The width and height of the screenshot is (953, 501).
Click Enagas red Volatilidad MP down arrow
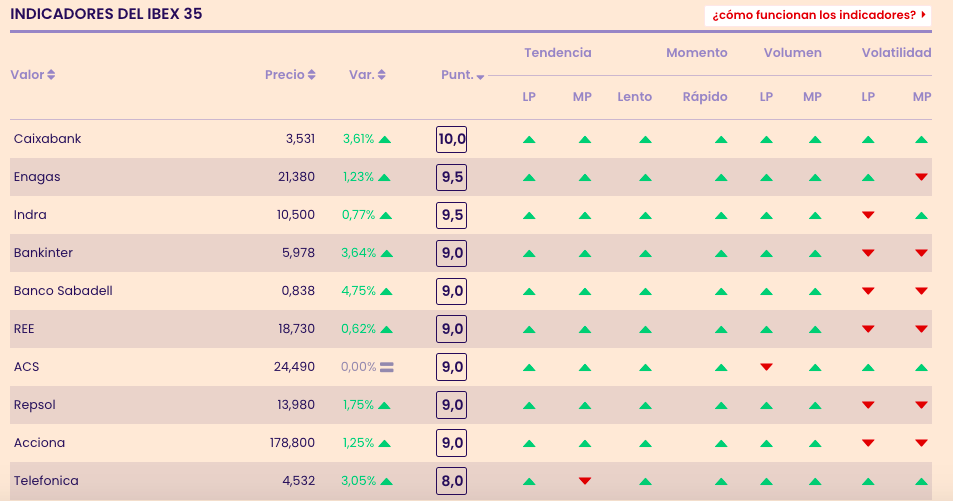(x=921, y=177)
